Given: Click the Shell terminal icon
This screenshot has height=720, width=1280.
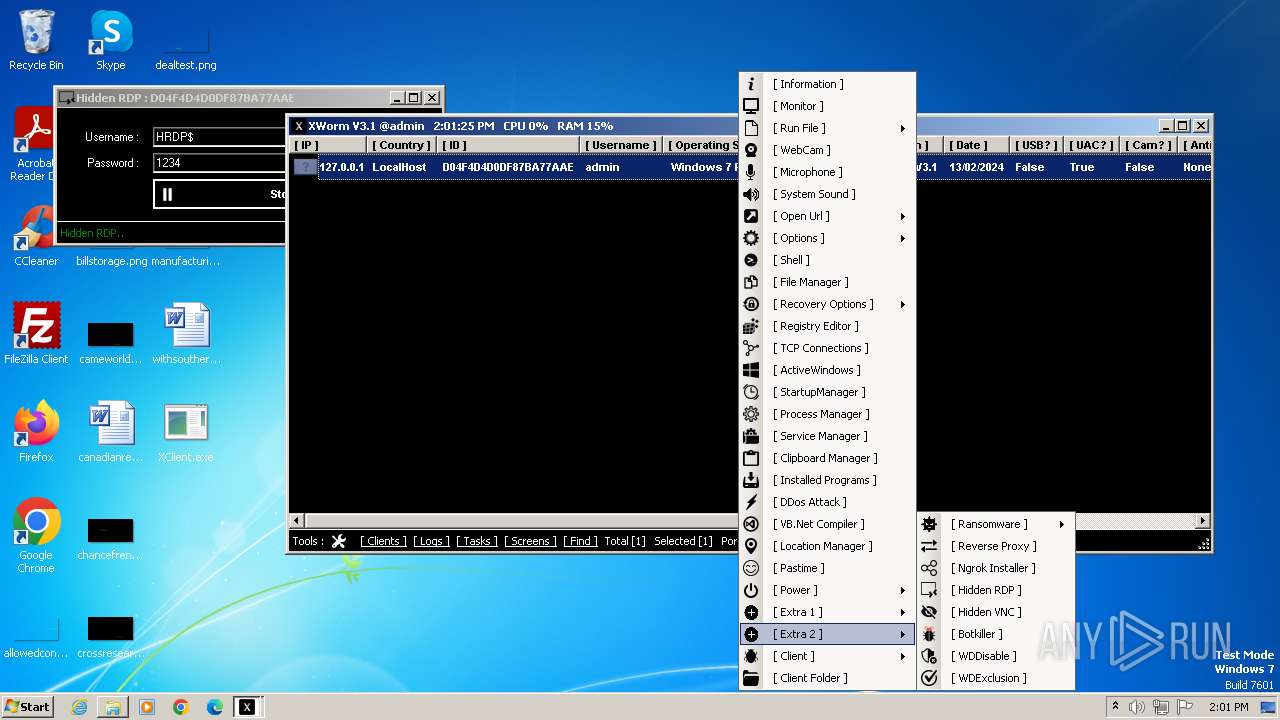Looking at the screenshot, I should coord(751,260).
